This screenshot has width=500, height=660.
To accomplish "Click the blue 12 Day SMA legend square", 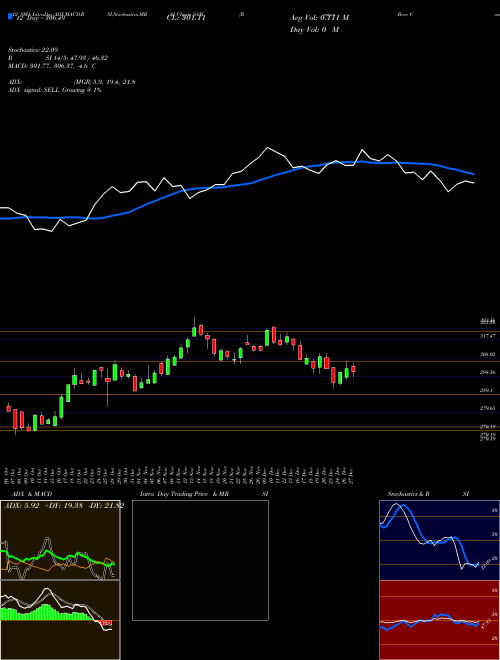I will tap(10, 17).
